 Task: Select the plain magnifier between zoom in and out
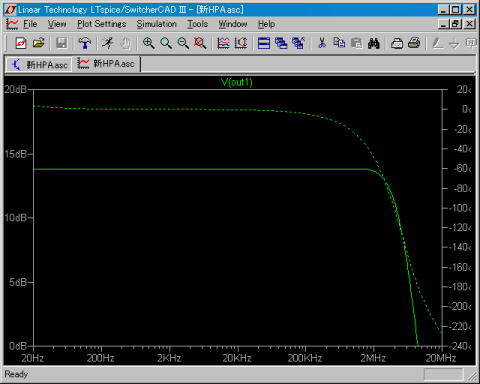click(166, 43)
